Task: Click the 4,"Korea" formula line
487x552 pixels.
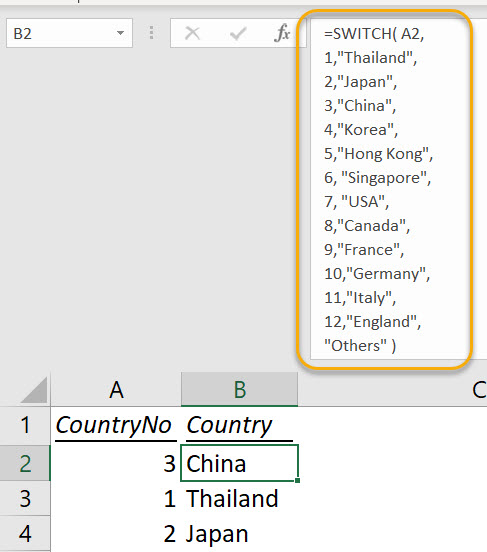Action: coord(361,130)
